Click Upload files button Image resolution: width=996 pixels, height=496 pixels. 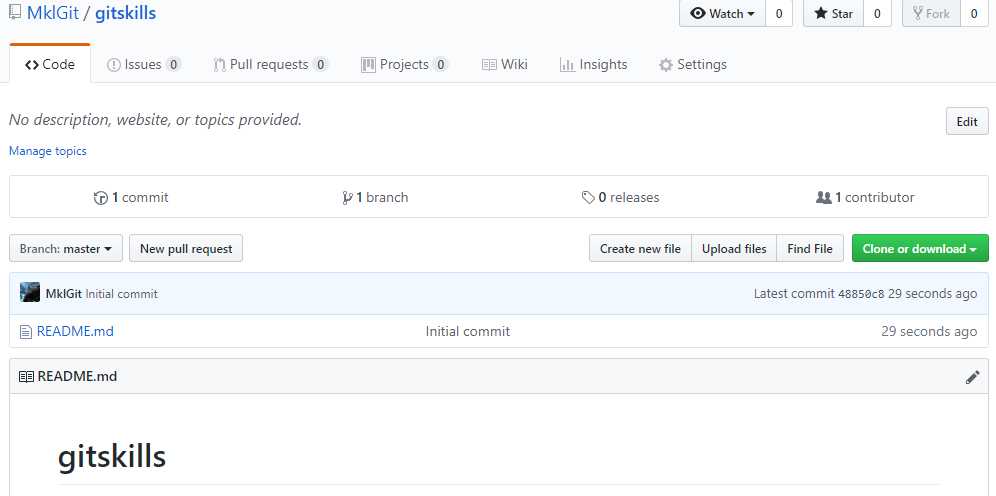point(734,248)
